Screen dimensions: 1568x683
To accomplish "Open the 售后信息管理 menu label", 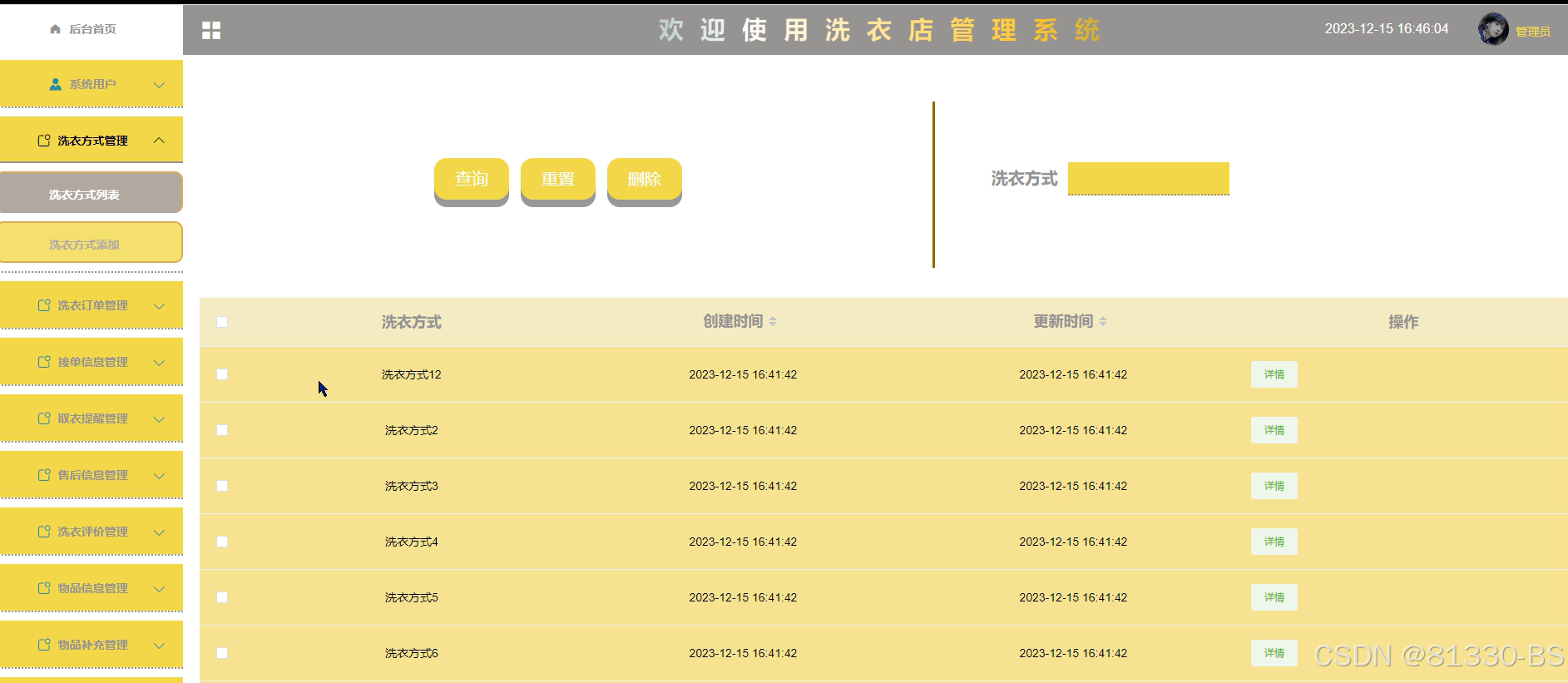I will [92, 475].
